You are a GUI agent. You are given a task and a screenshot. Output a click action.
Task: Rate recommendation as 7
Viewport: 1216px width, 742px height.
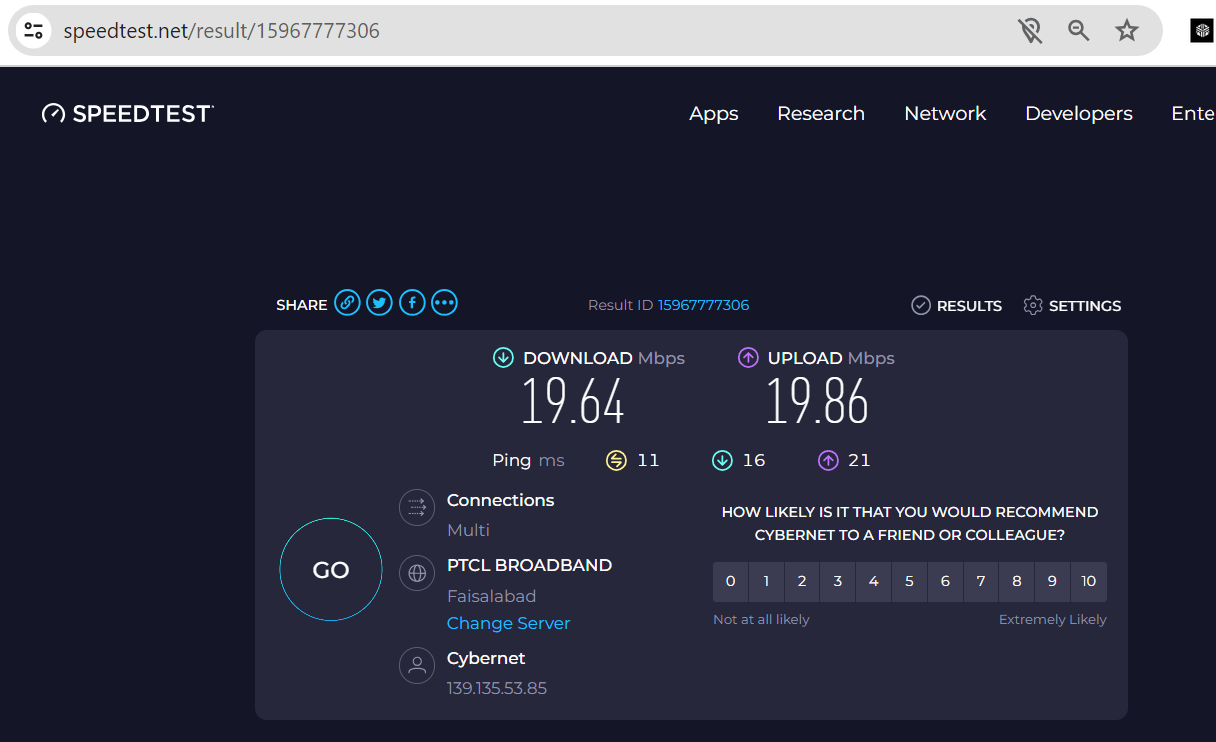pyautogui.click(x=981, y=581)
